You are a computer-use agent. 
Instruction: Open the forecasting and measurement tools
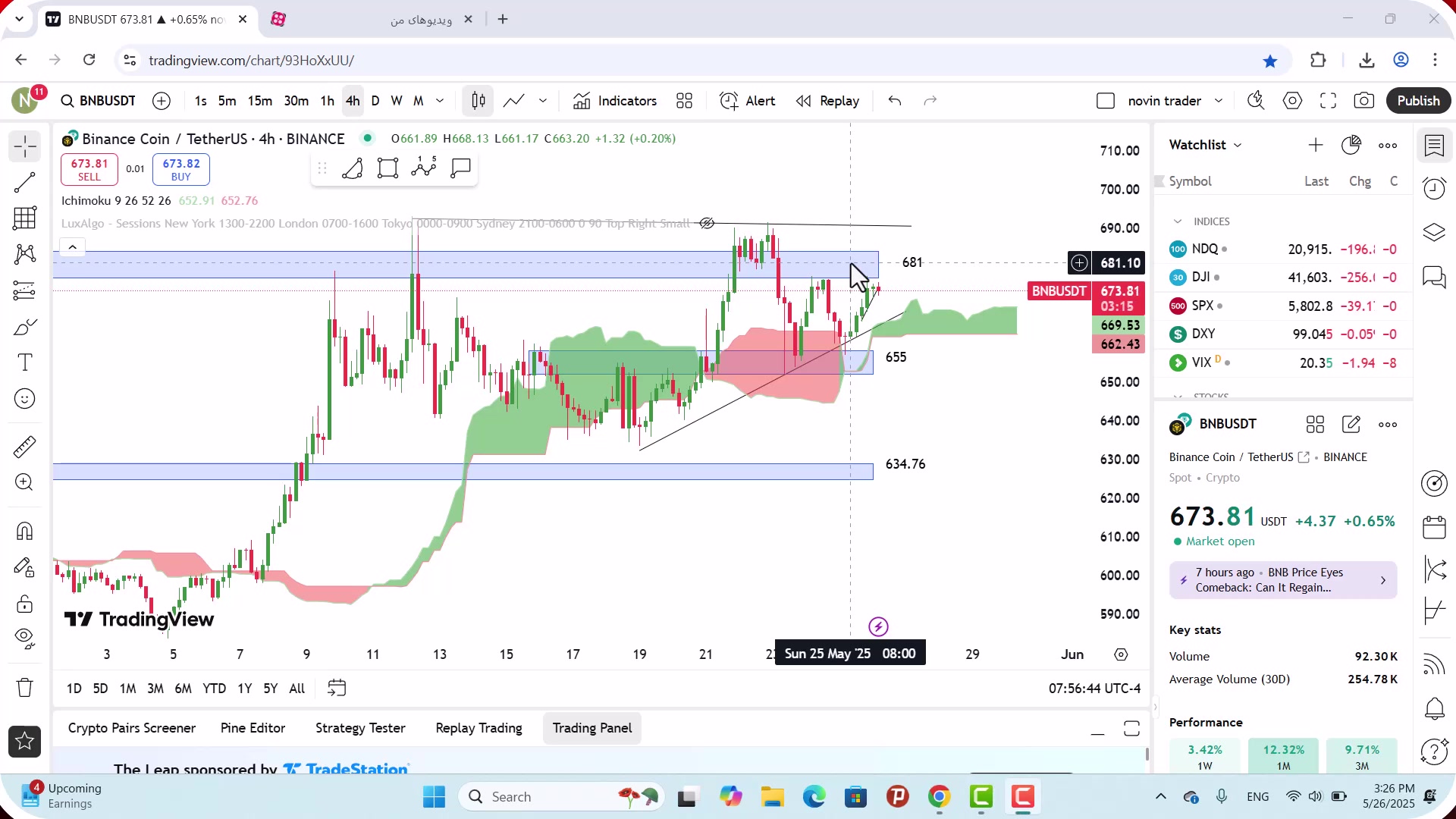pyautogui.click(x=24, y=290)
